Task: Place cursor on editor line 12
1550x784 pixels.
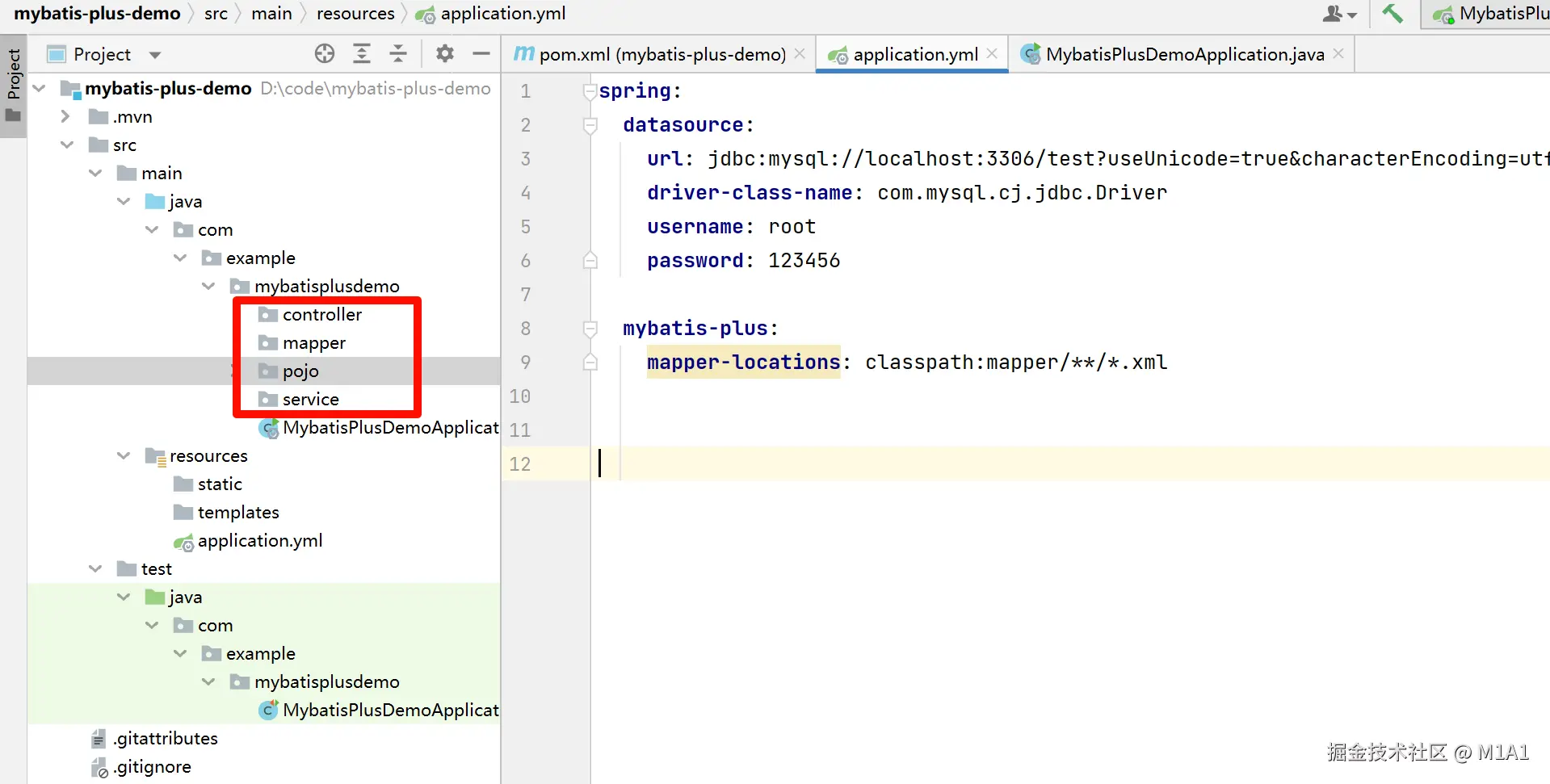Action: [x=1070, y=463]
